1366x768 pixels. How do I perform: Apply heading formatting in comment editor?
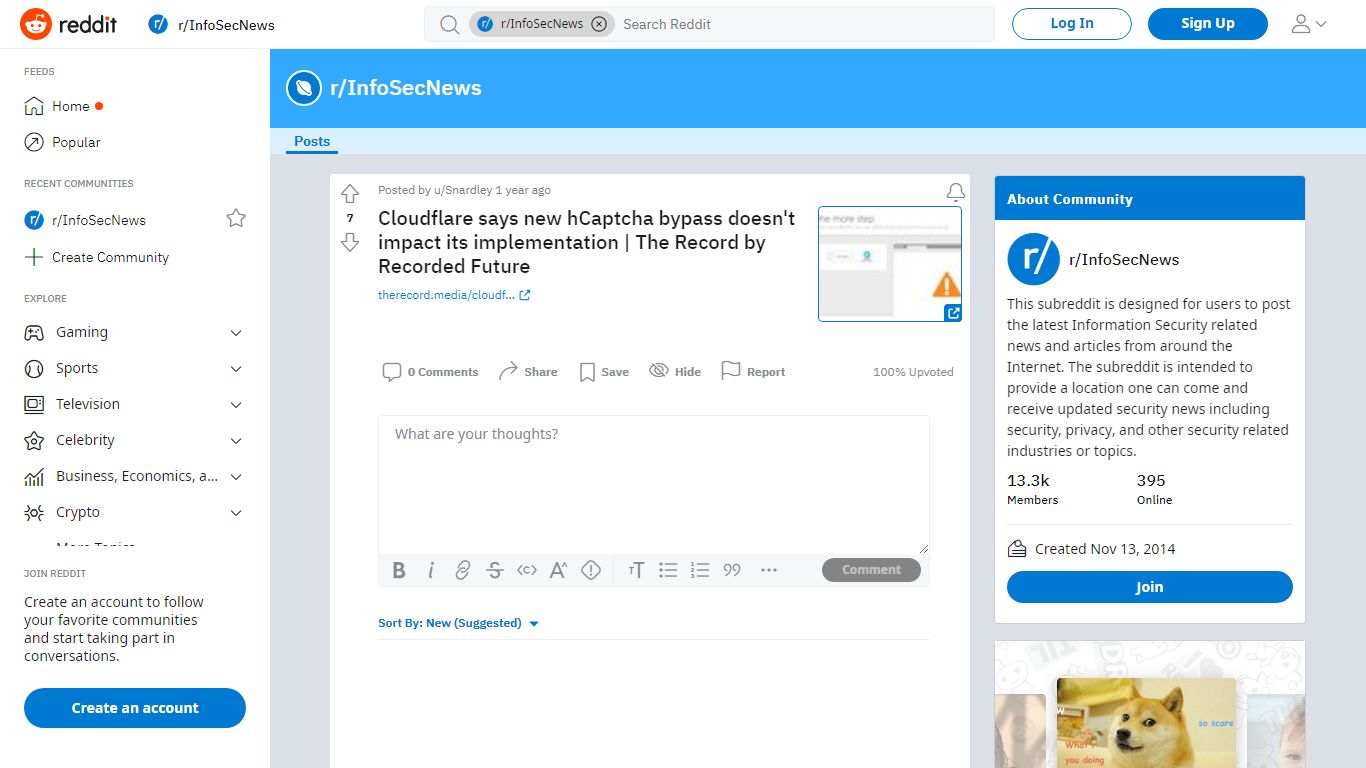[x=636, y=570]
